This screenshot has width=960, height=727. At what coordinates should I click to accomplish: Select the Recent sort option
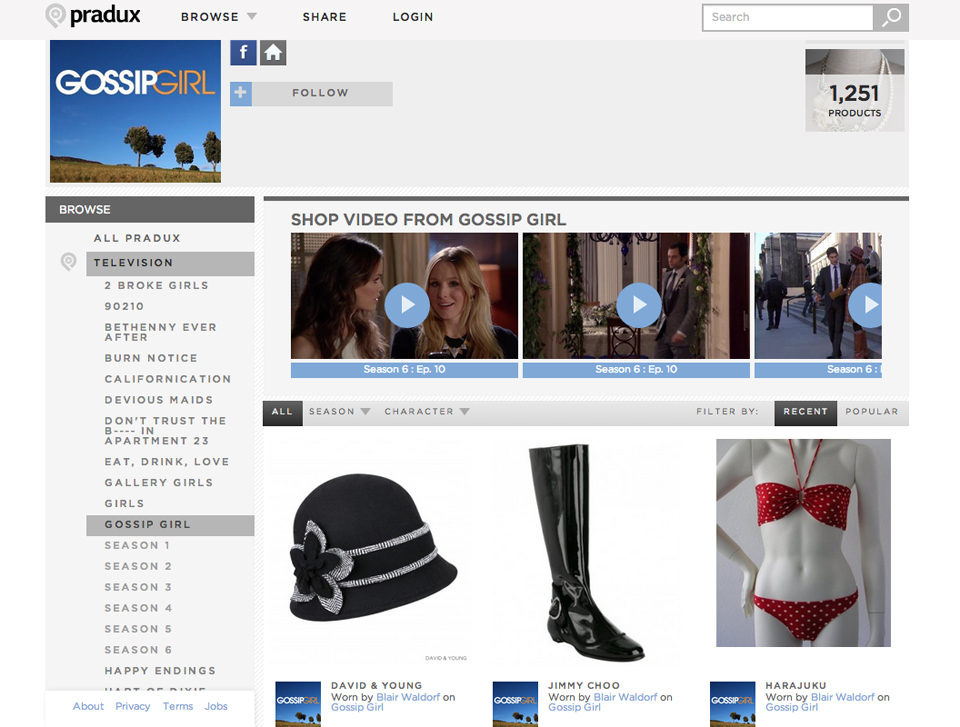tap(805, 412)
